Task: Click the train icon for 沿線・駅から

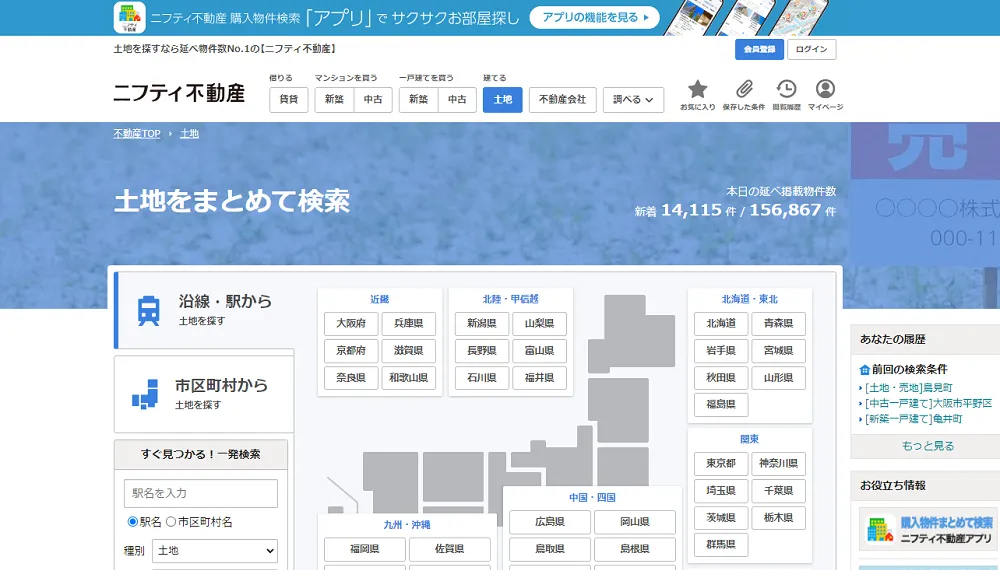Action: point(149,311)
